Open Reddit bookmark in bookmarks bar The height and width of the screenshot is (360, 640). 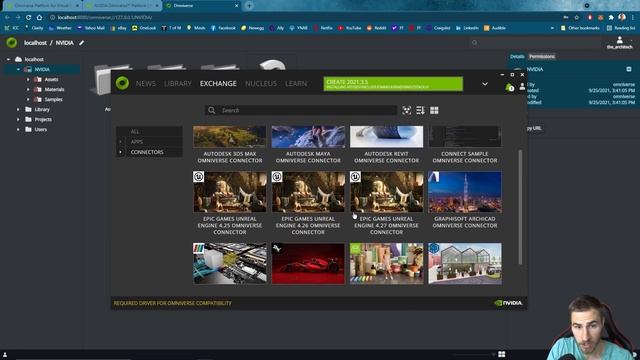(376, 28)
